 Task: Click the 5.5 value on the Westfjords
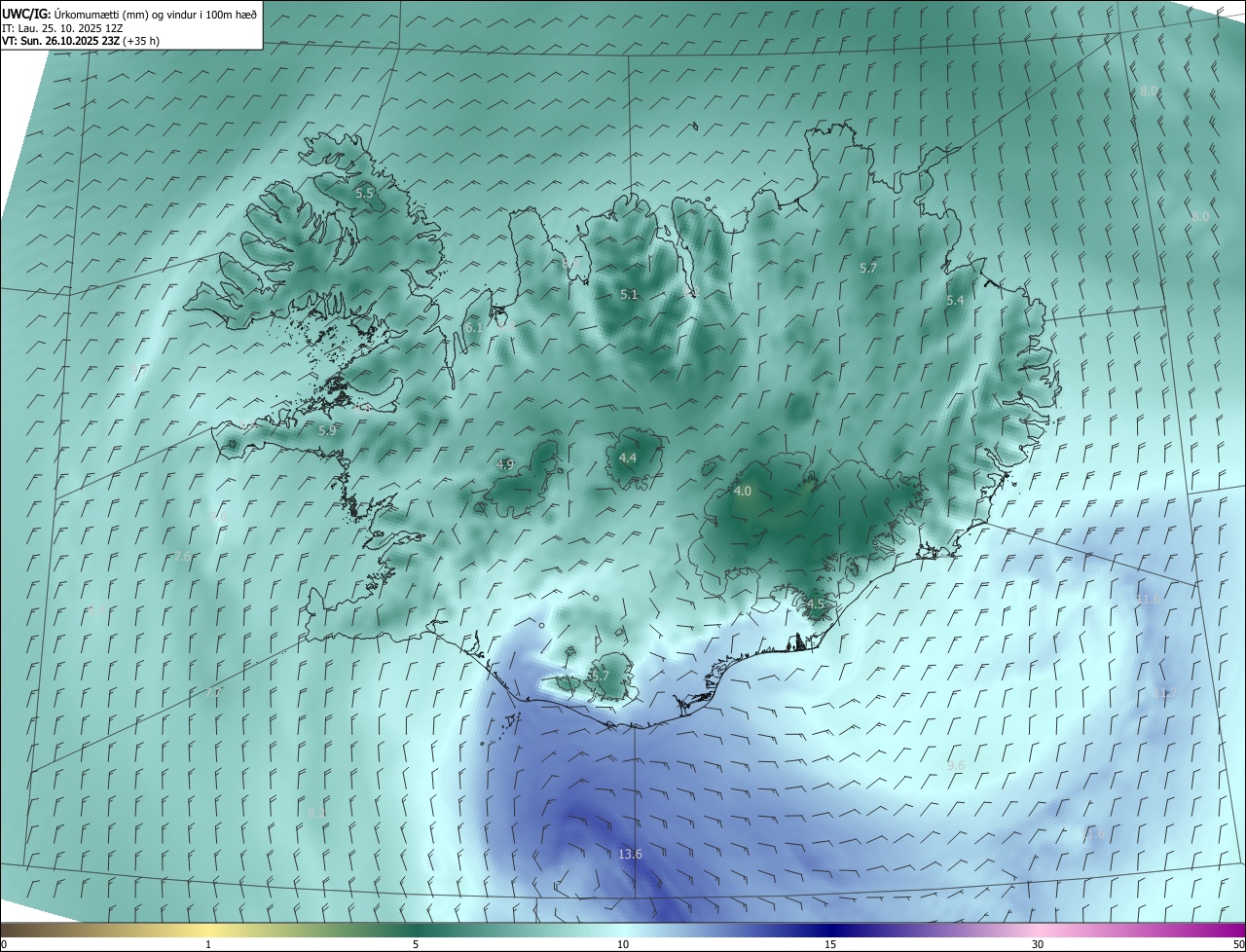pos(364,194)
